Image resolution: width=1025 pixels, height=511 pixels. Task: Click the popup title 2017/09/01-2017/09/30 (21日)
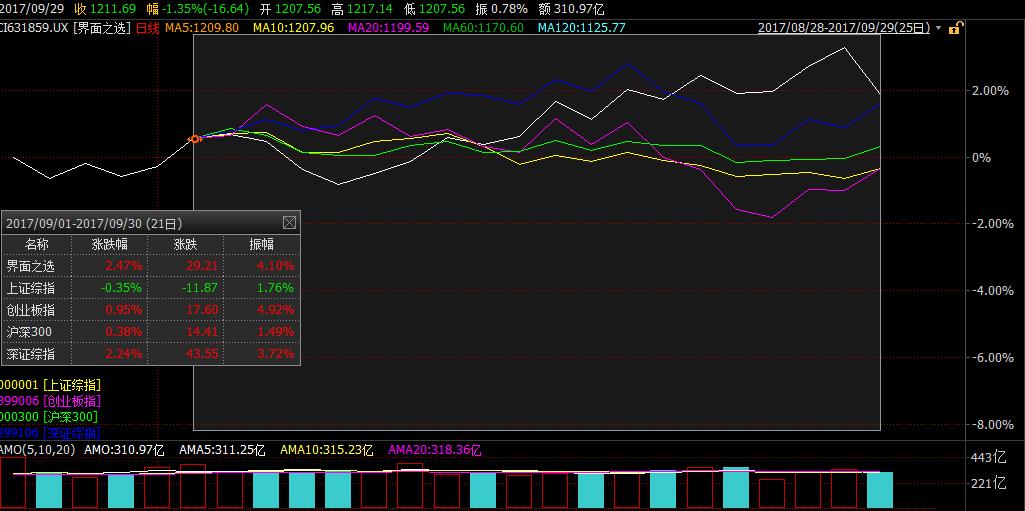pyautogui.click(x=94, y=223)
